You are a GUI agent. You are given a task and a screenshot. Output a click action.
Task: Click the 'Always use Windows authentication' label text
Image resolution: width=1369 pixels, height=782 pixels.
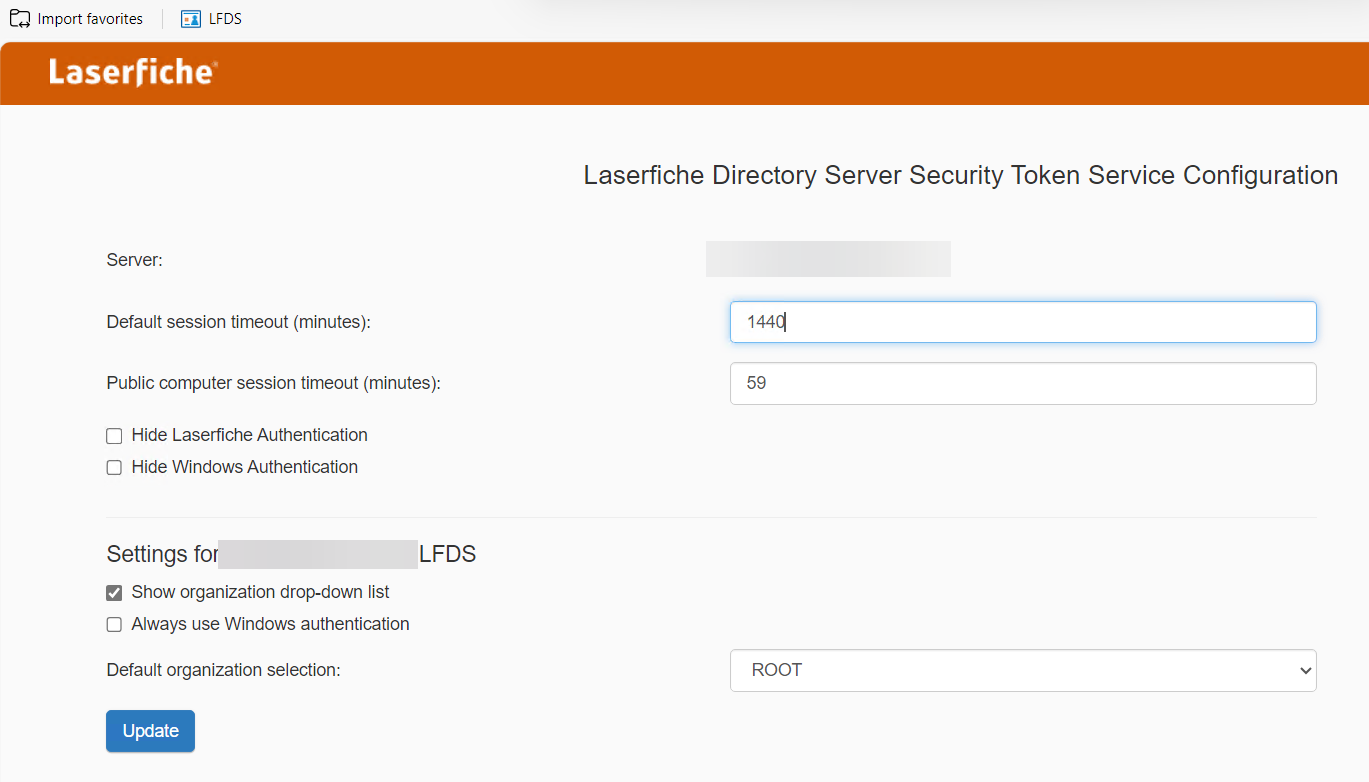click(271, 624)
